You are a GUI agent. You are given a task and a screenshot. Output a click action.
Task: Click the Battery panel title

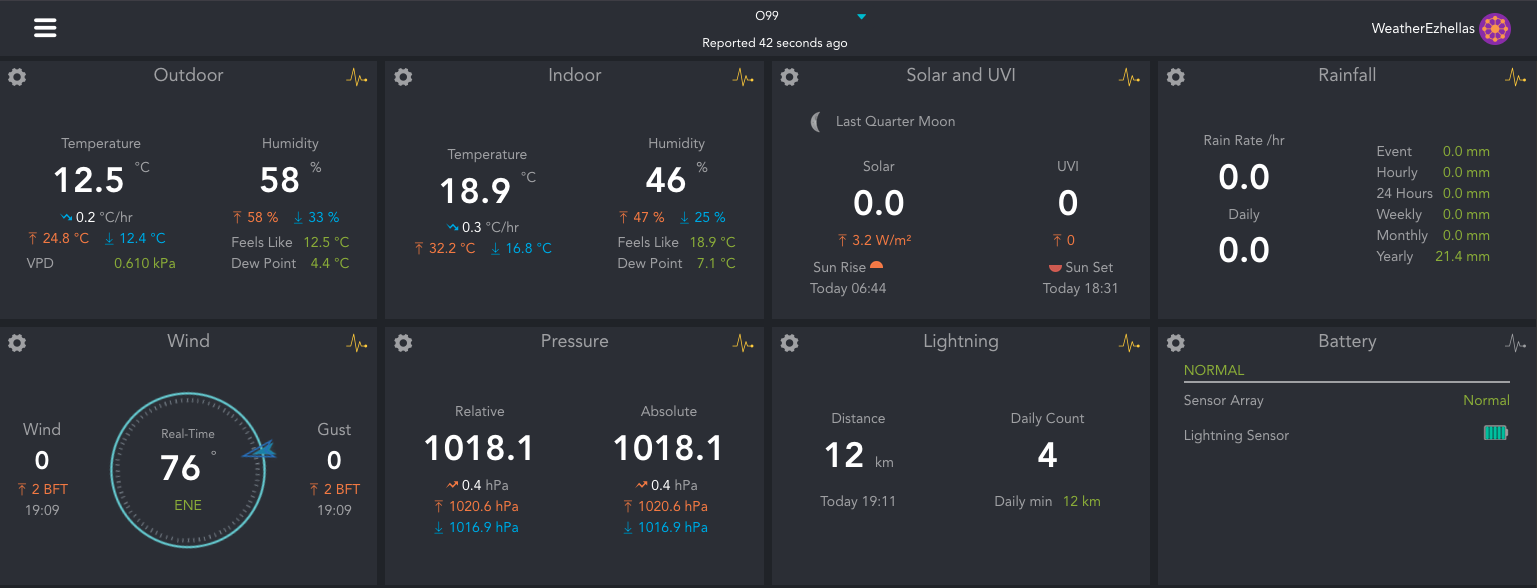(x=1347, y=341)
